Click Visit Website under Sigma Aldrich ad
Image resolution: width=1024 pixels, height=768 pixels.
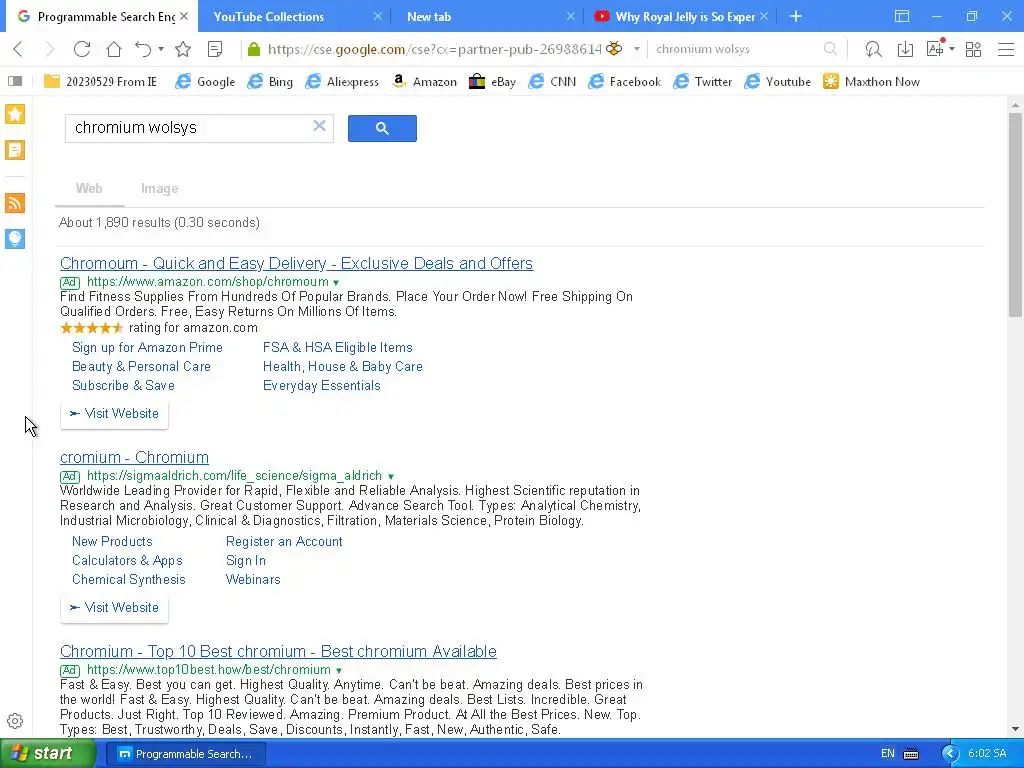114,608
